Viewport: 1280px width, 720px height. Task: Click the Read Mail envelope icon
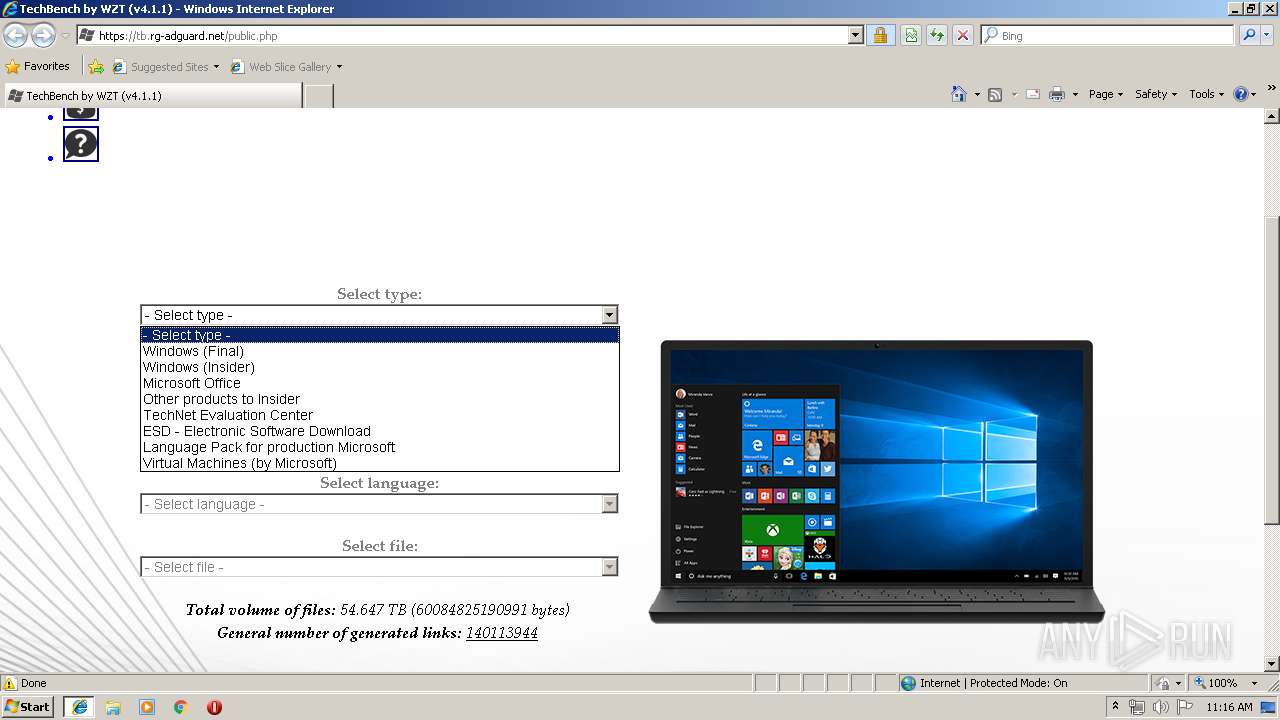1032,94
